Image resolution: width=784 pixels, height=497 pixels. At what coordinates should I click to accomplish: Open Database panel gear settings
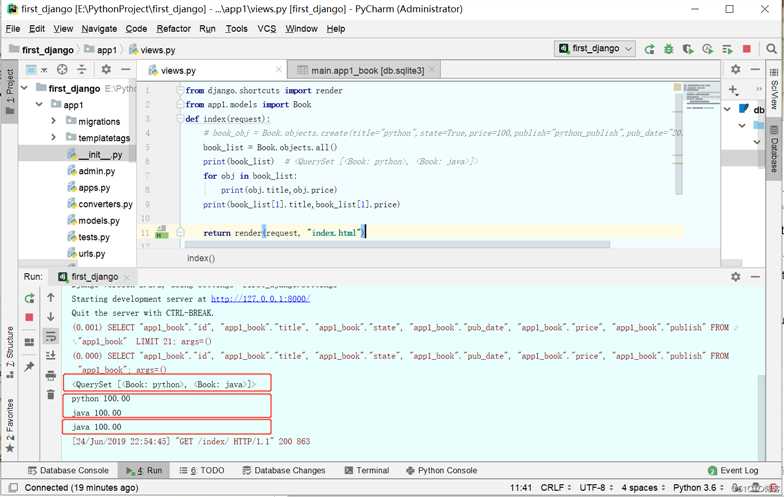(x=736, y=70)
